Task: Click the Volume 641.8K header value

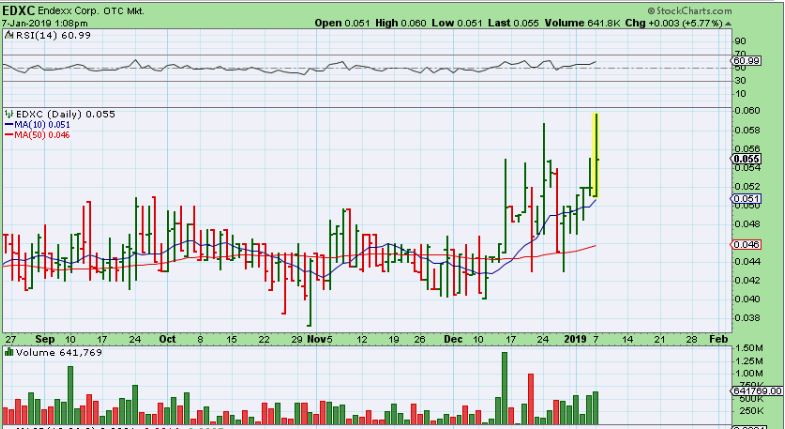Action: point(581,23)
